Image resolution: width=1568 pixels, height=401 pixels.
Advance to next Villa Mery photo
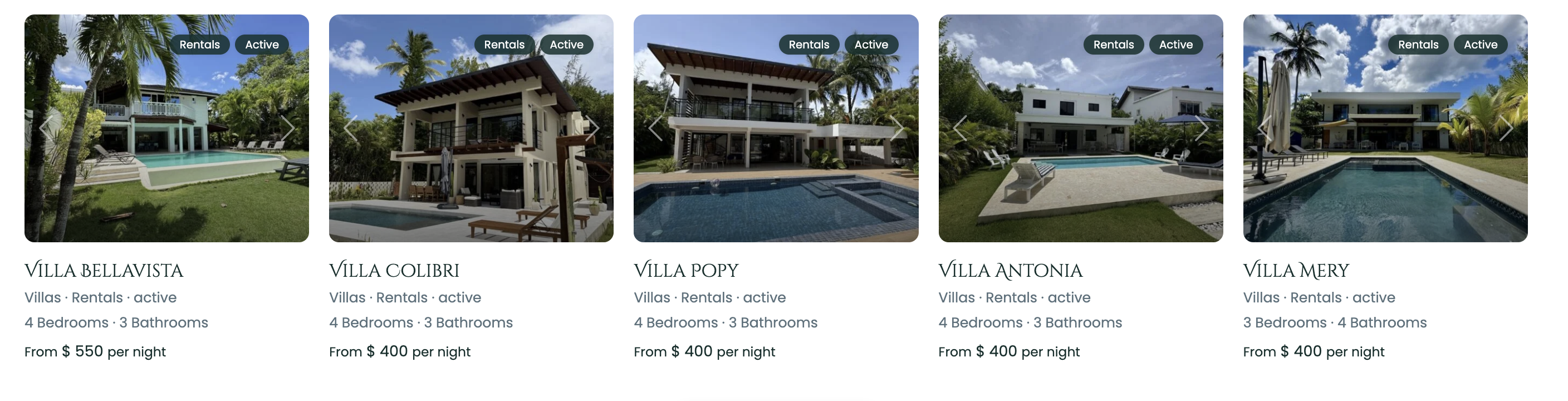click(1507, 128)
